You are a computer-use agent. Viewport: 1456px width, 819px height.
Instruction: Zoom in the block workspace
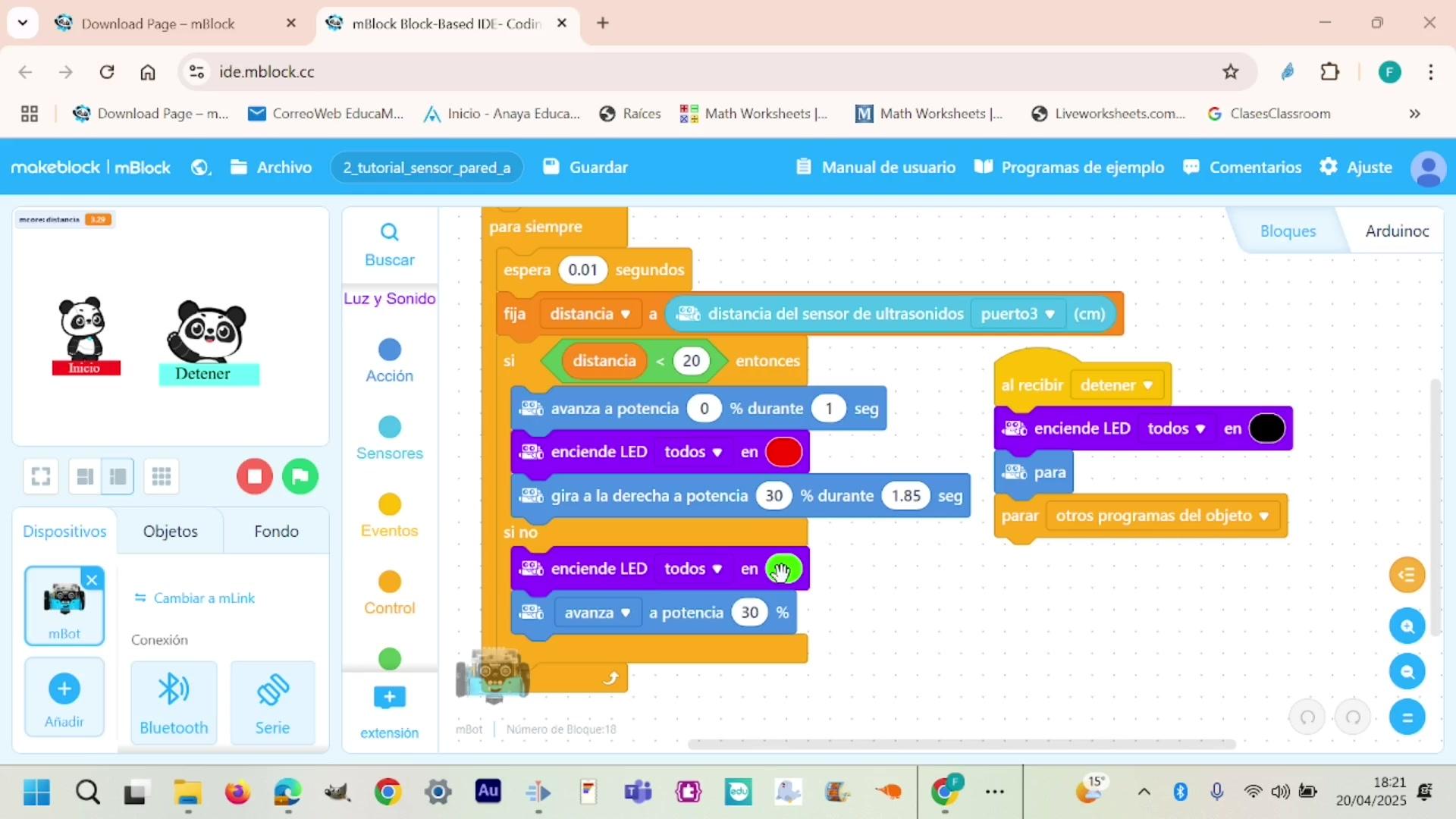pyautogui.click(x=1407, y=626)
